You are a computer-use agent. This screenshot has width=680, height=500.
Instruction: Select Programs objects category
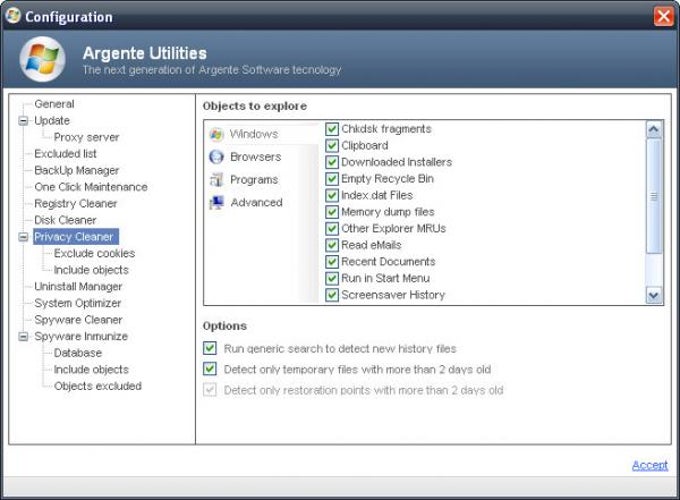point(254,180)
